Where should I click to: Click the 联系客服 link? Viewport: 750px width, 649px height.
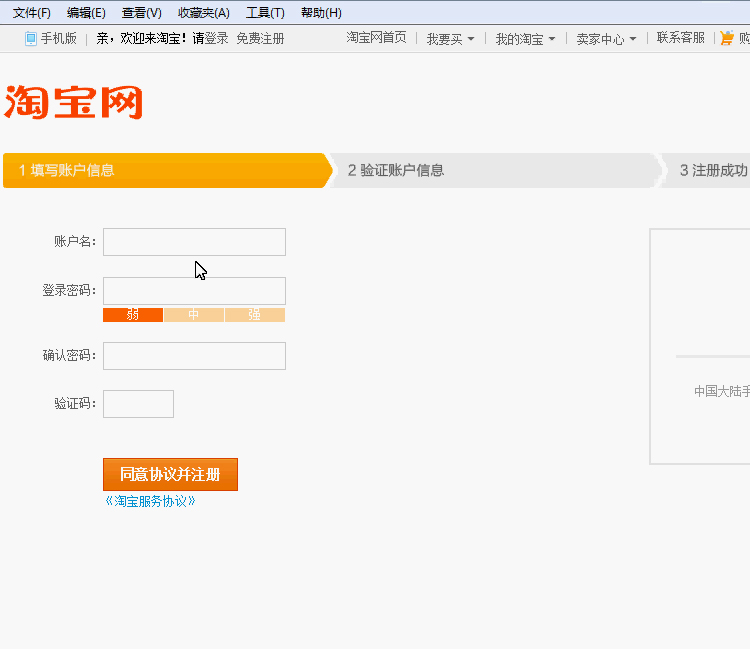click(681, 37)
